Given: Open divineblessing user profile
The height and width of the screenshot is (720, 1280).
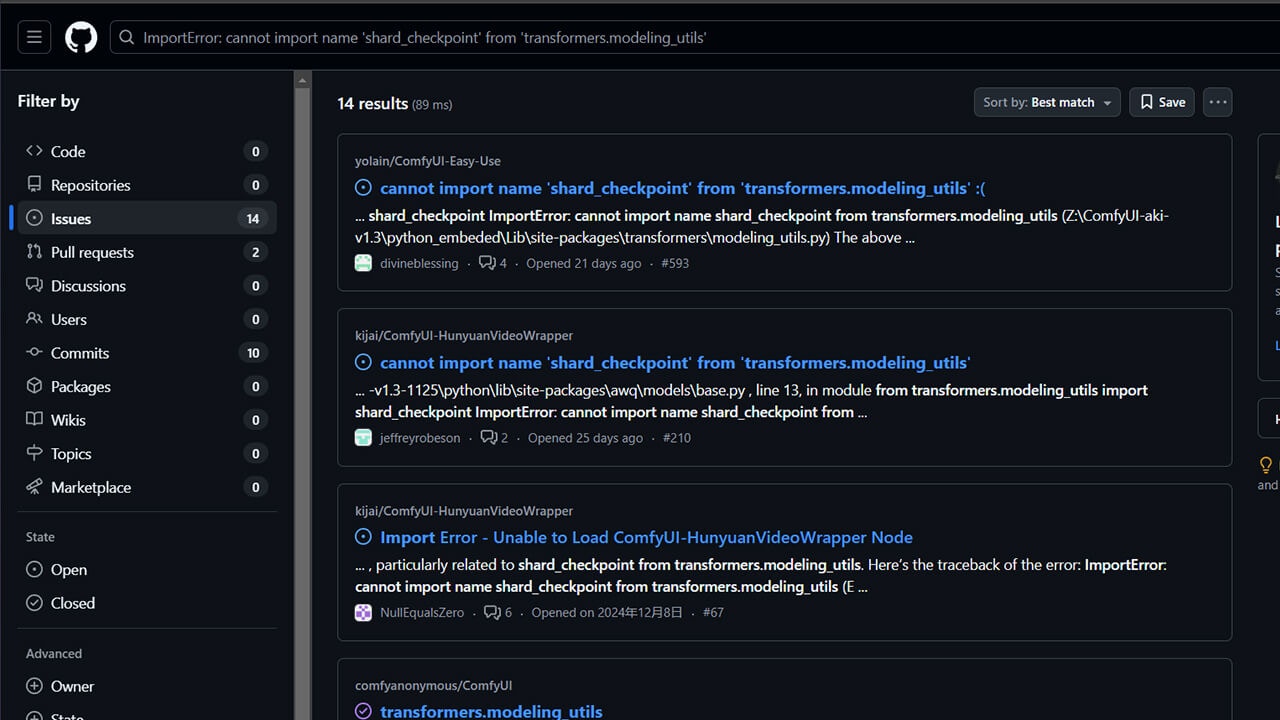Looking at the screenshot, I should click(419, 263).
